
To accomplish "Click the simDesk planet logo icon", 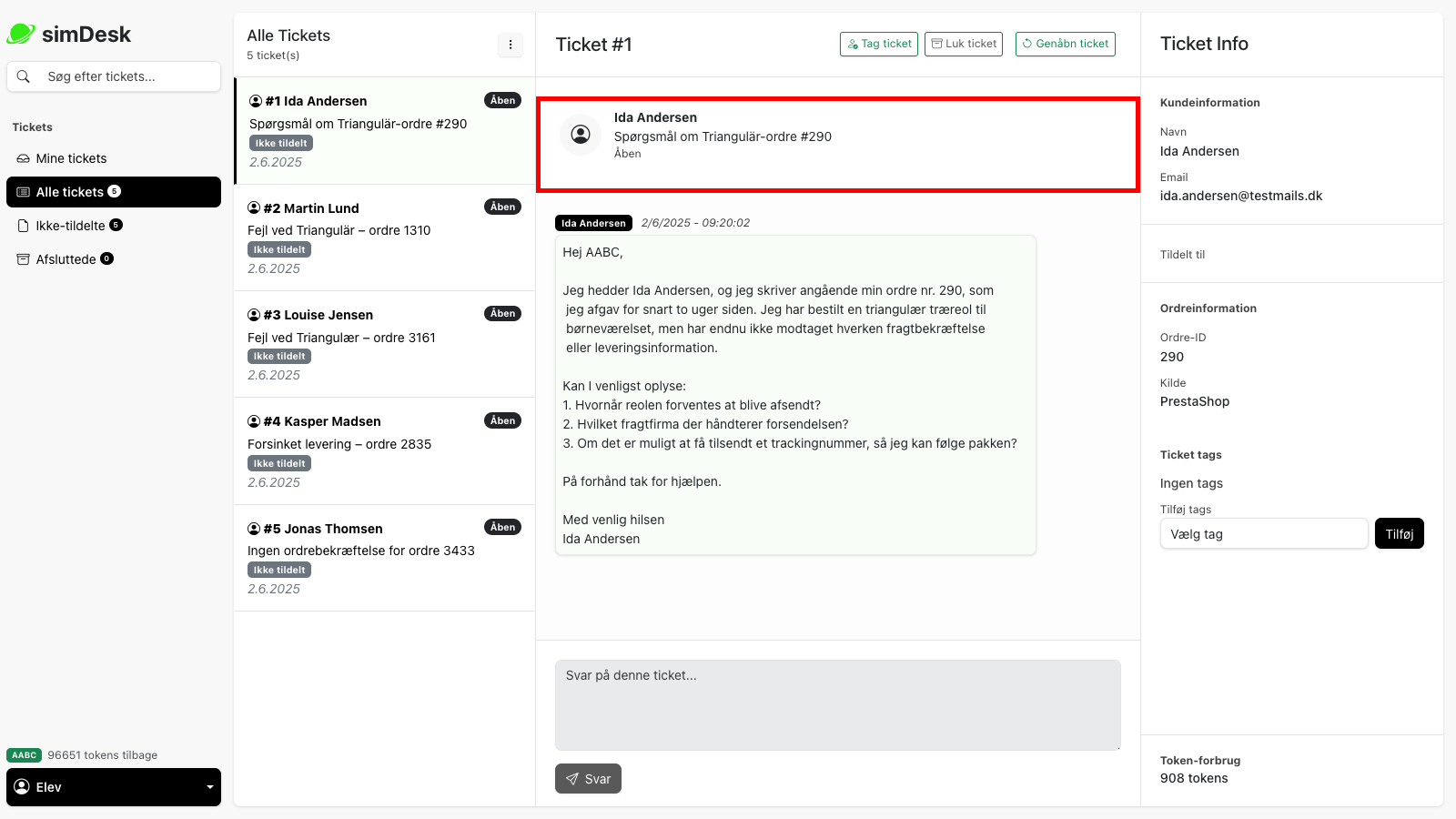I will pos(21,33).
